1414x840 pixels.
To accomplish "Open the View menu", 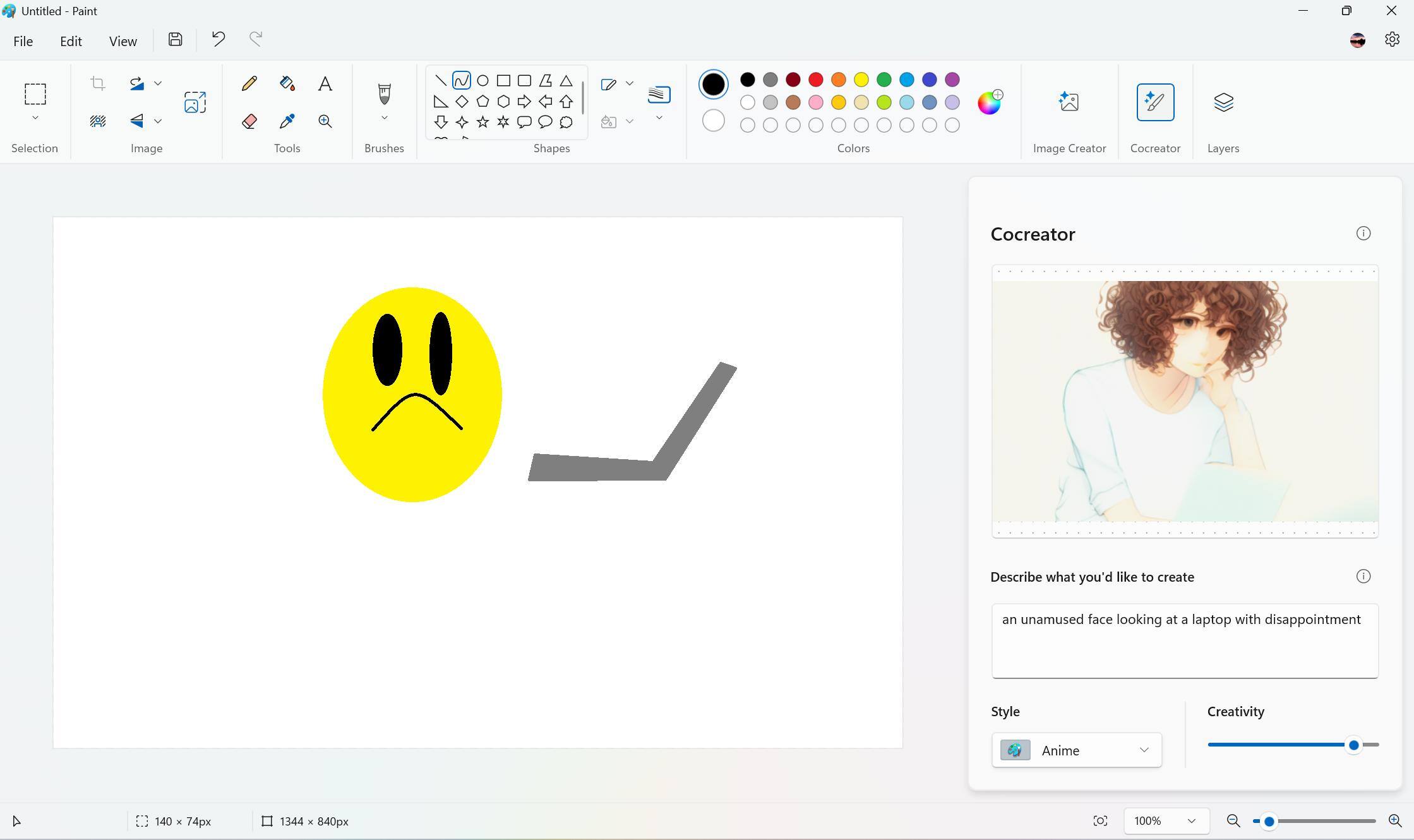I will [123, 41].
